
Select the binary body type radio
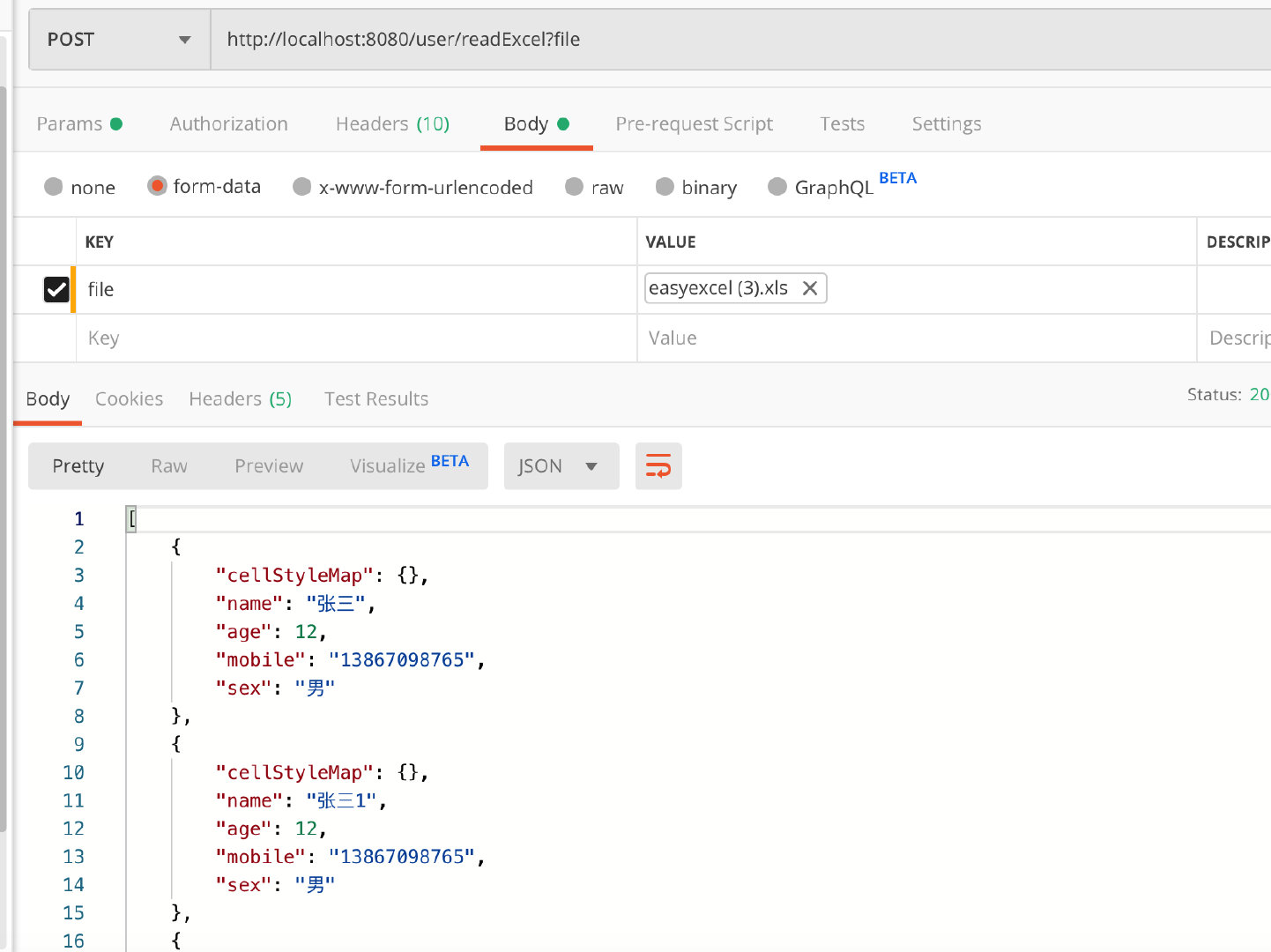point(665,187)
